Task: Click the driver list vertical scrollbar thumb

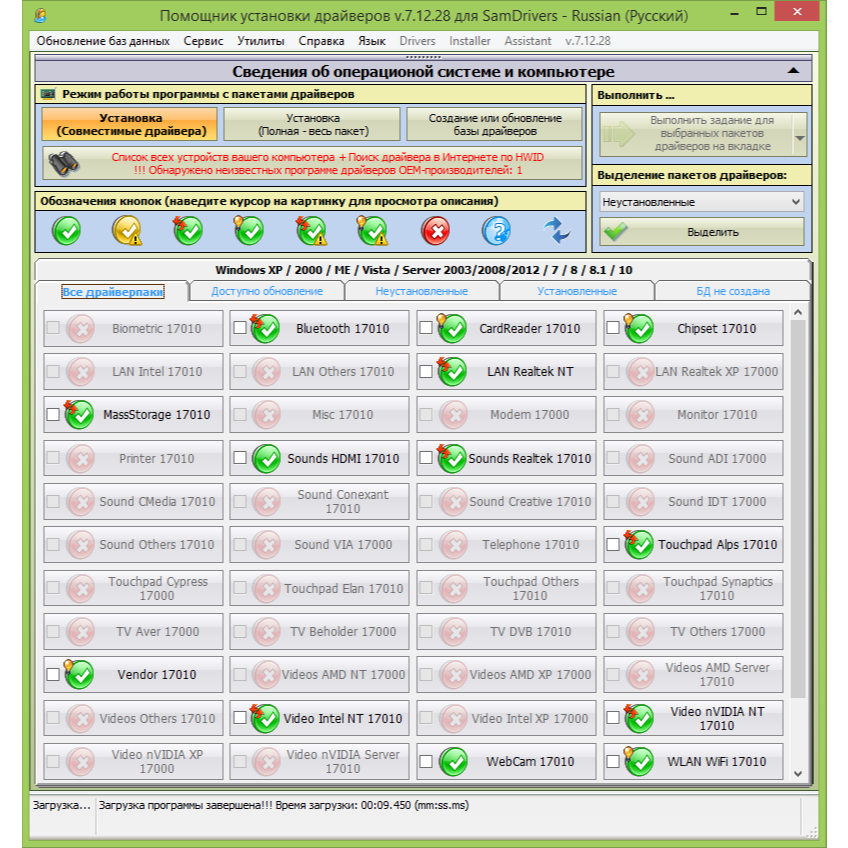Action: coord(798,508)
